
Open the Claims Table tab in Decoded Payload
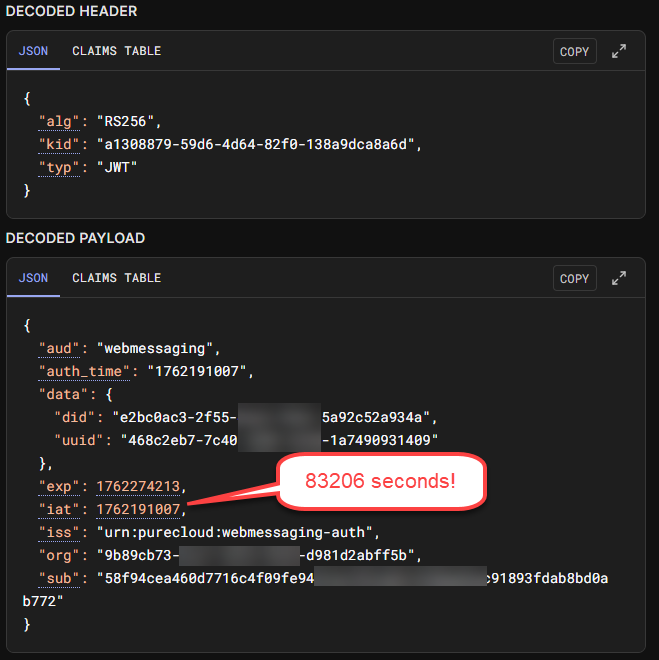click(x=116, y=278)
